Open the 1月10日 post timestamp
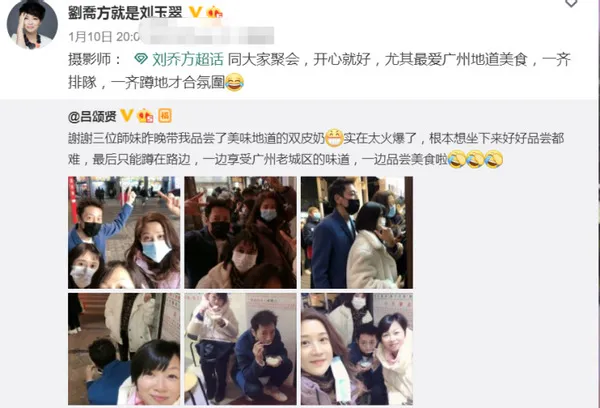The height and width of the screenshot is (408, 600). point(91,37)
